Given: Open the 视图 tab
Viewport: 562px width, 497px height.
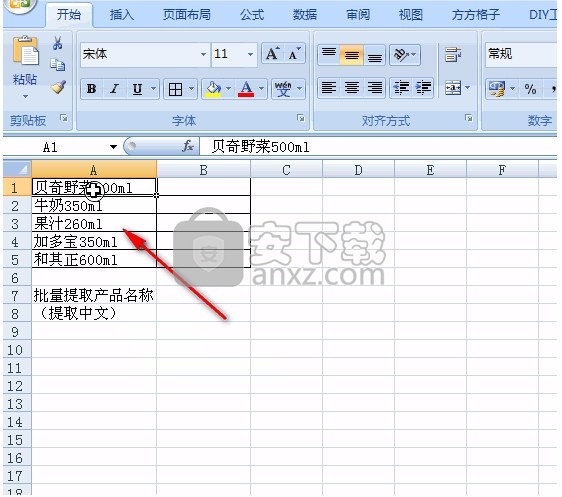Looking at the screenshot, I should click(411, 15).
